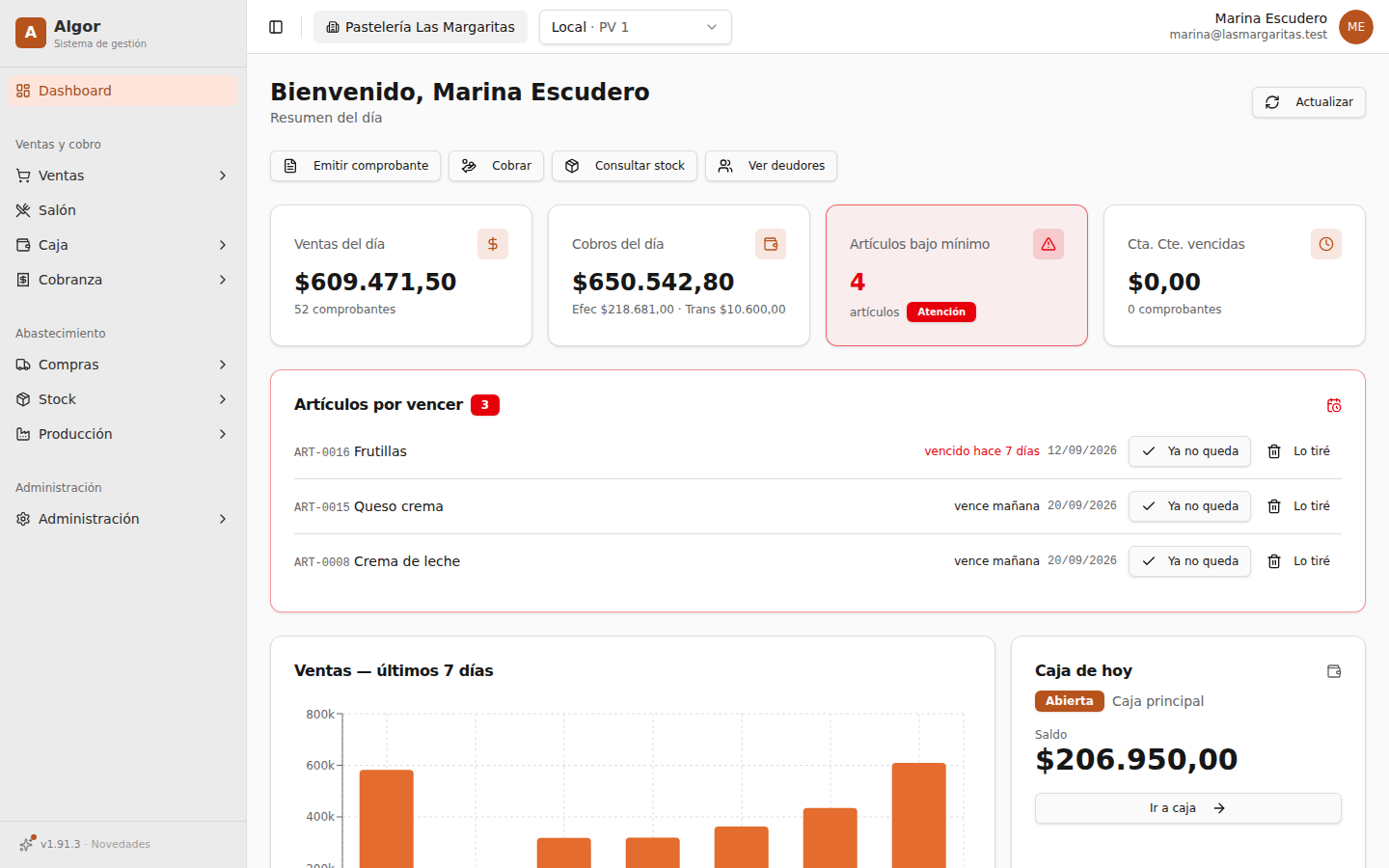This screenshot has width=1389, height=868.
Task: Click the wallet icon on Cobros del día
Action: (x=771, y=244)
